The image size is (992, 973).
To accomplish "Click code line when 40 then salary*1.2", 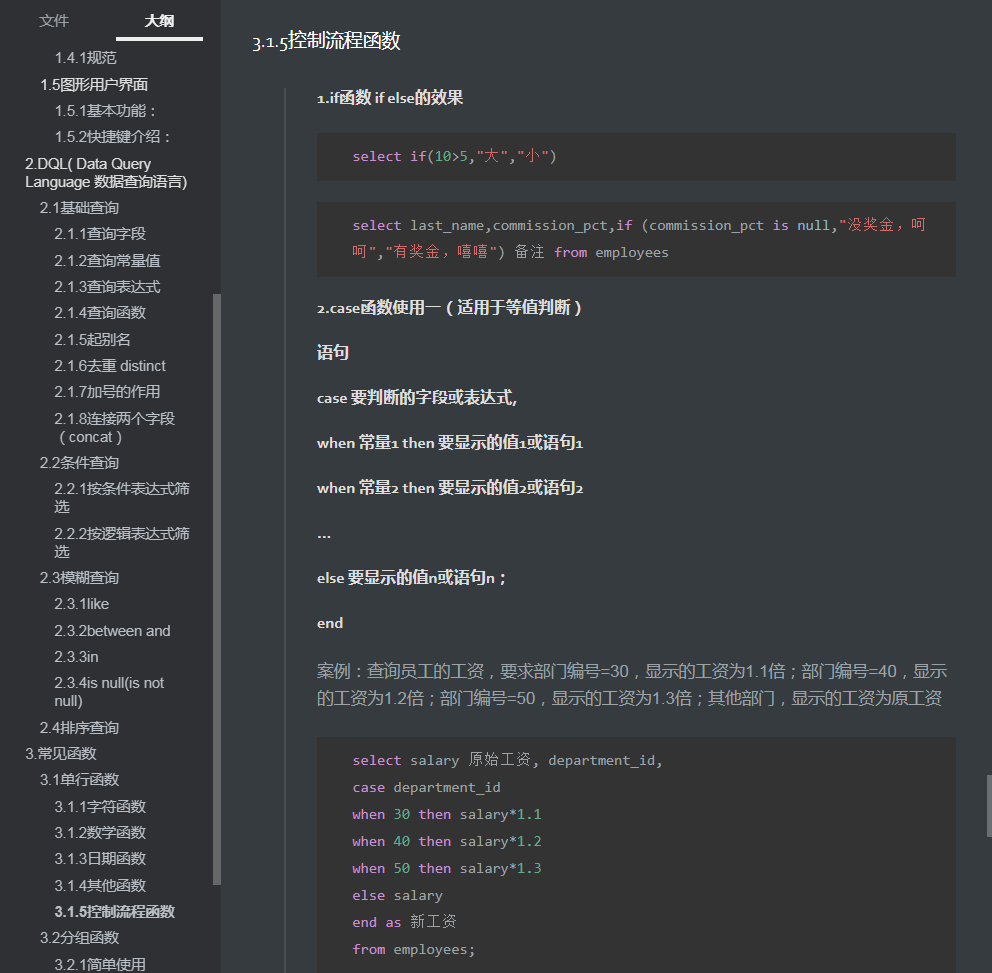I will pyautogui.click(x=447, y=841).
